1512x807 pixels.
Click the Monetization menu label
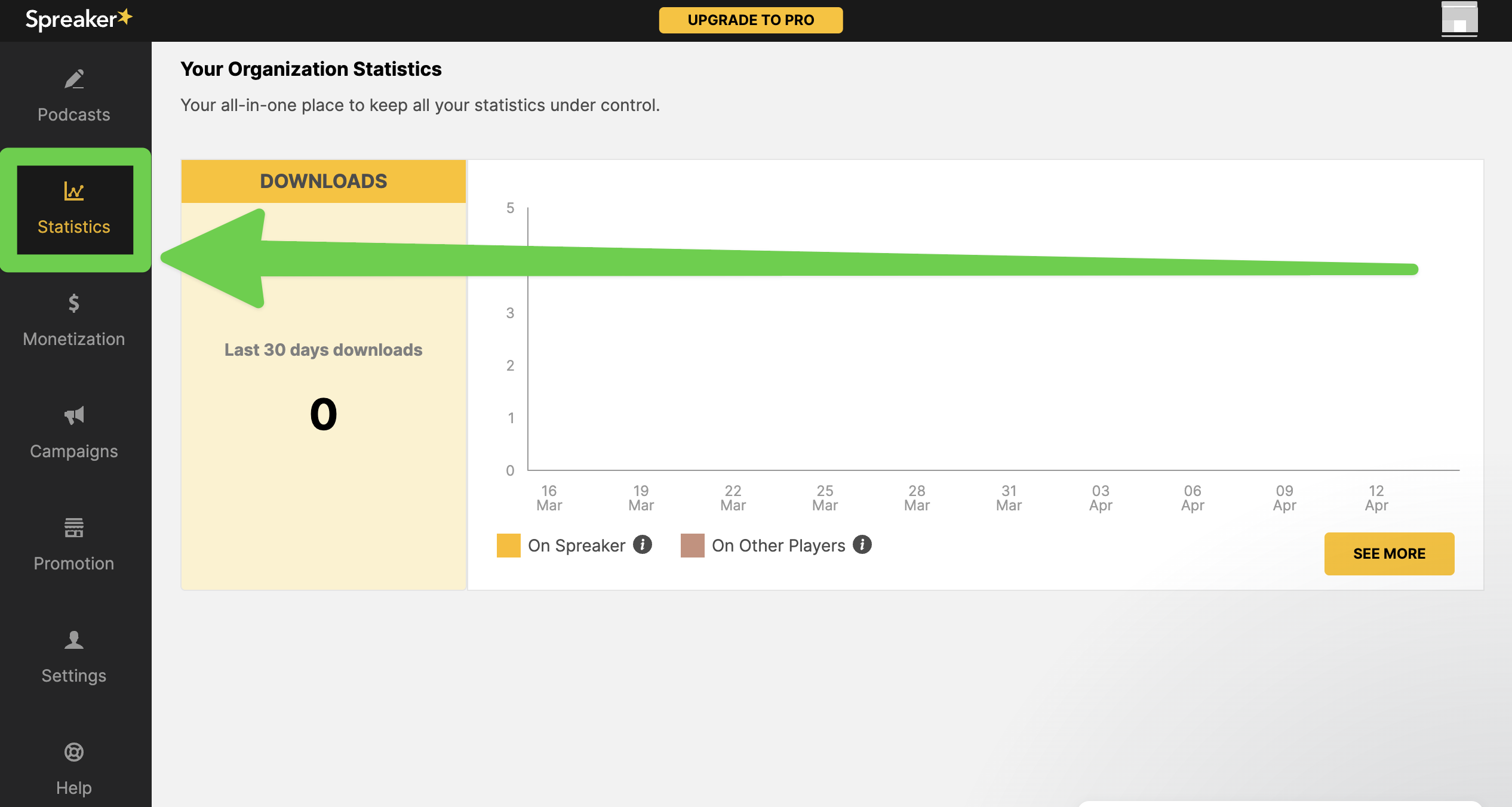tap(74, 339)
